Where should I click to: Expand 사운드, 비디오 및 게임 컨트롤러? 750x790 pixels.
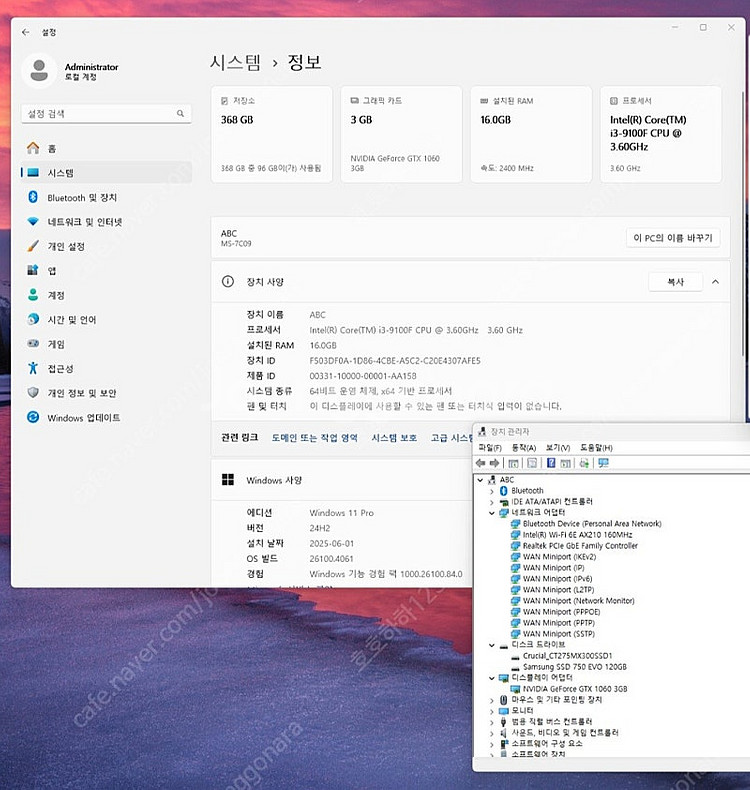[492, 733]
